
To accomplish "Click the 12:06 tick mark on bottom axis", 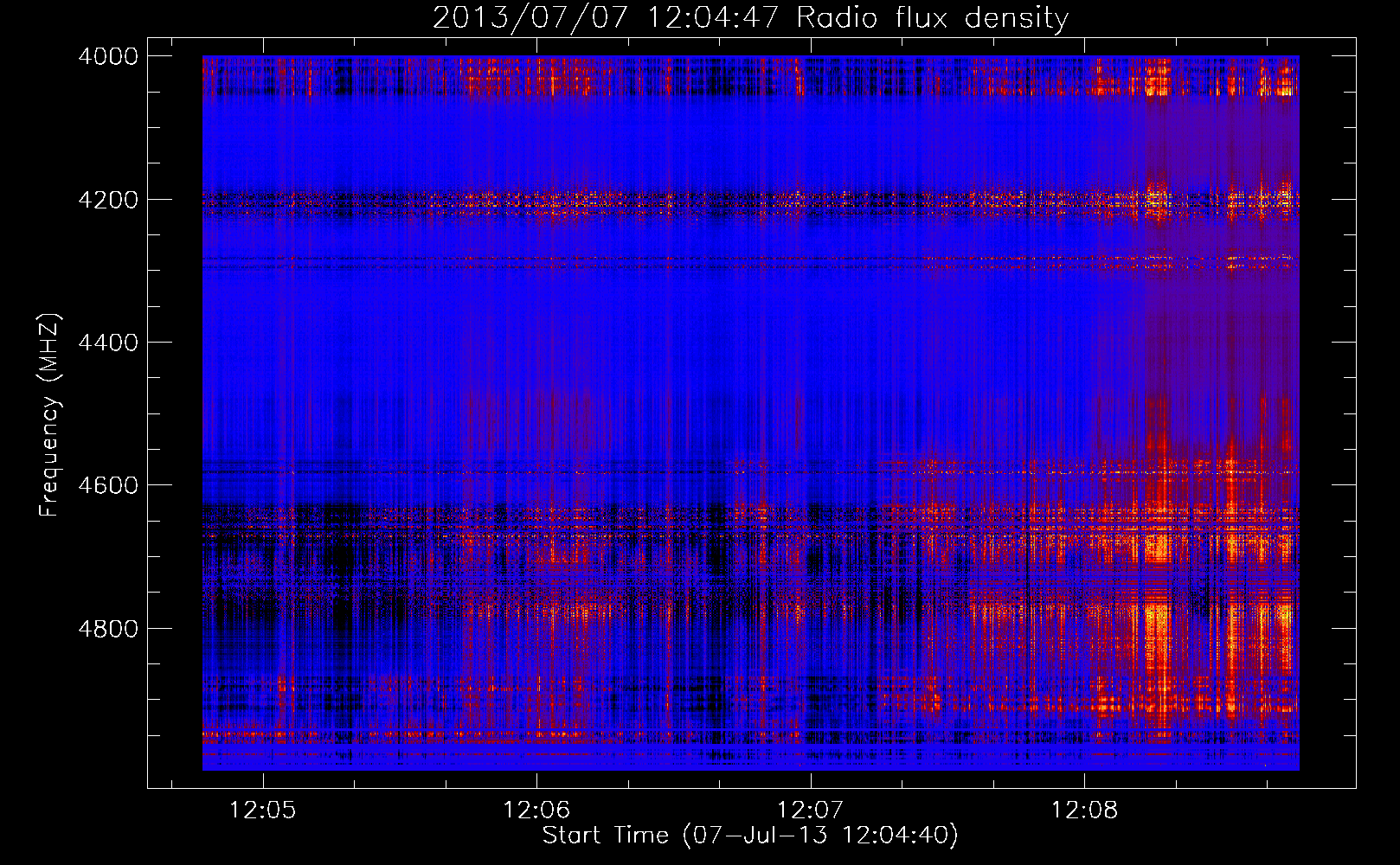I will [x=536, y=780].
